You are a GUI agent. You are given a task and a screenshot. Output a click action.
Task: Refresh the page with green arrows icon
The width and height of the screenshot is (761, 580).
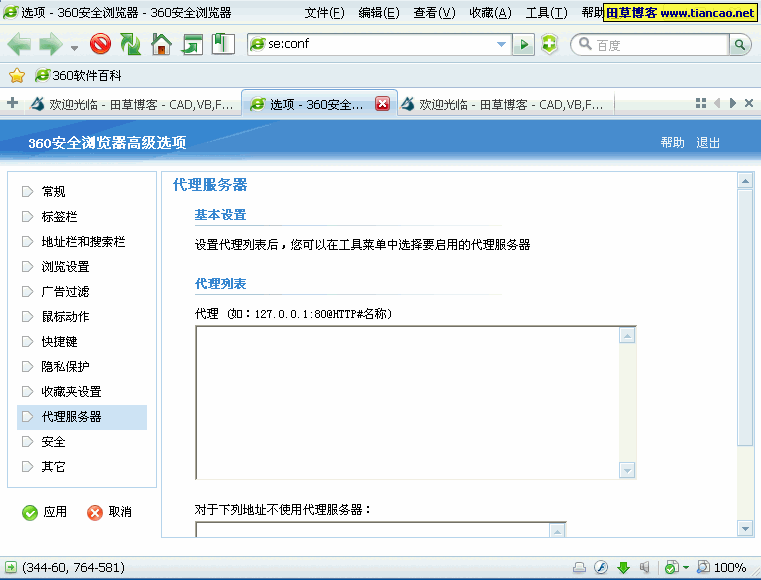pyautogui.click(x=131, y=44)
